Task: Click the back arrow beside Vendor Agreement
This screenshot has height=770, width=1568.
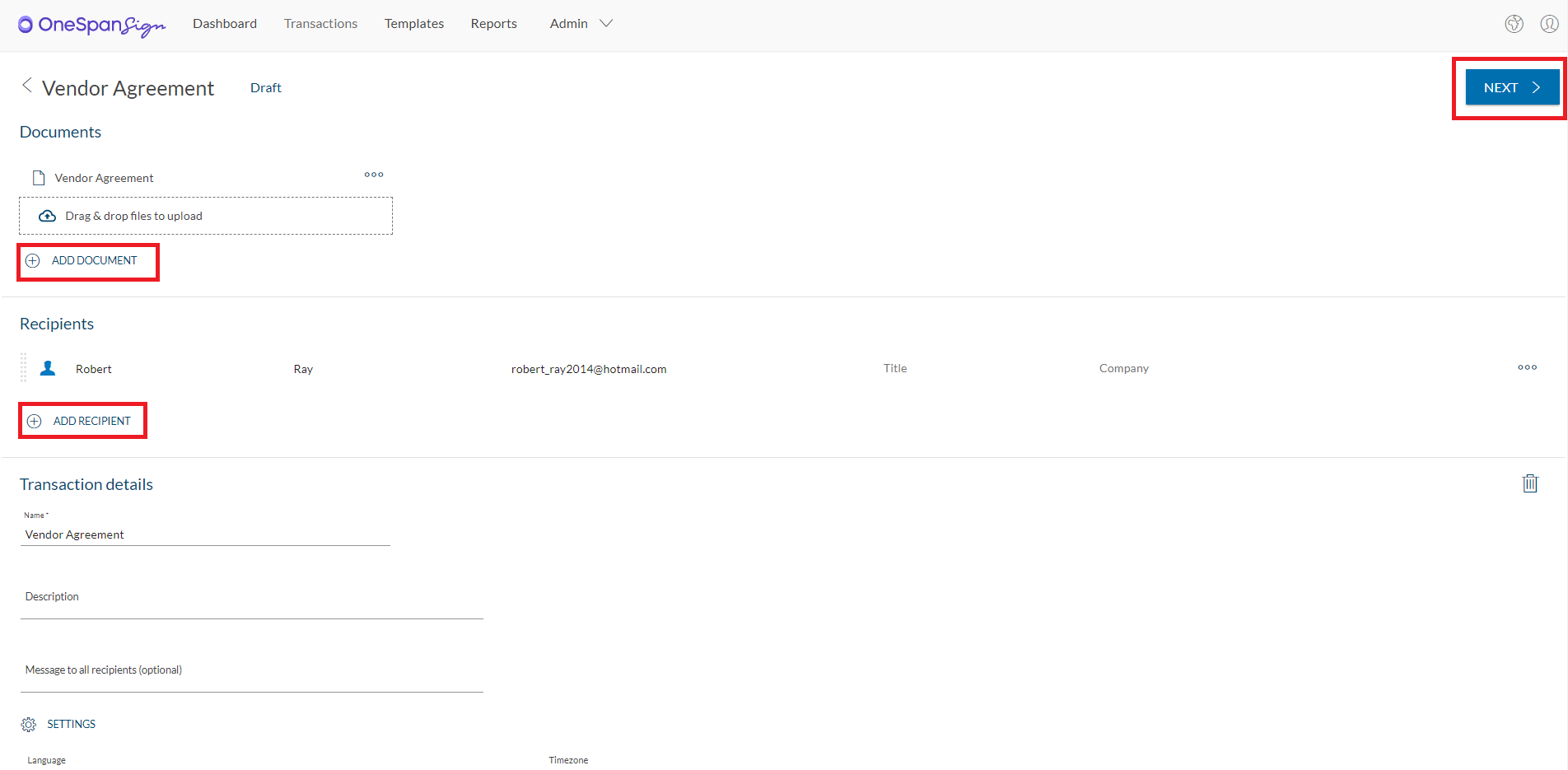Action: point(26,86)
